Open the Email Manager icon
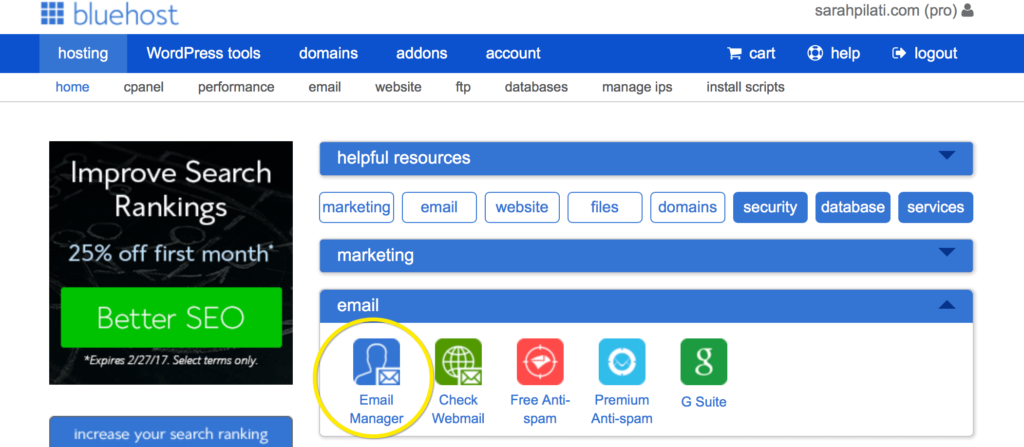Viewport: 1024px width, 447px height. point(376,361)
